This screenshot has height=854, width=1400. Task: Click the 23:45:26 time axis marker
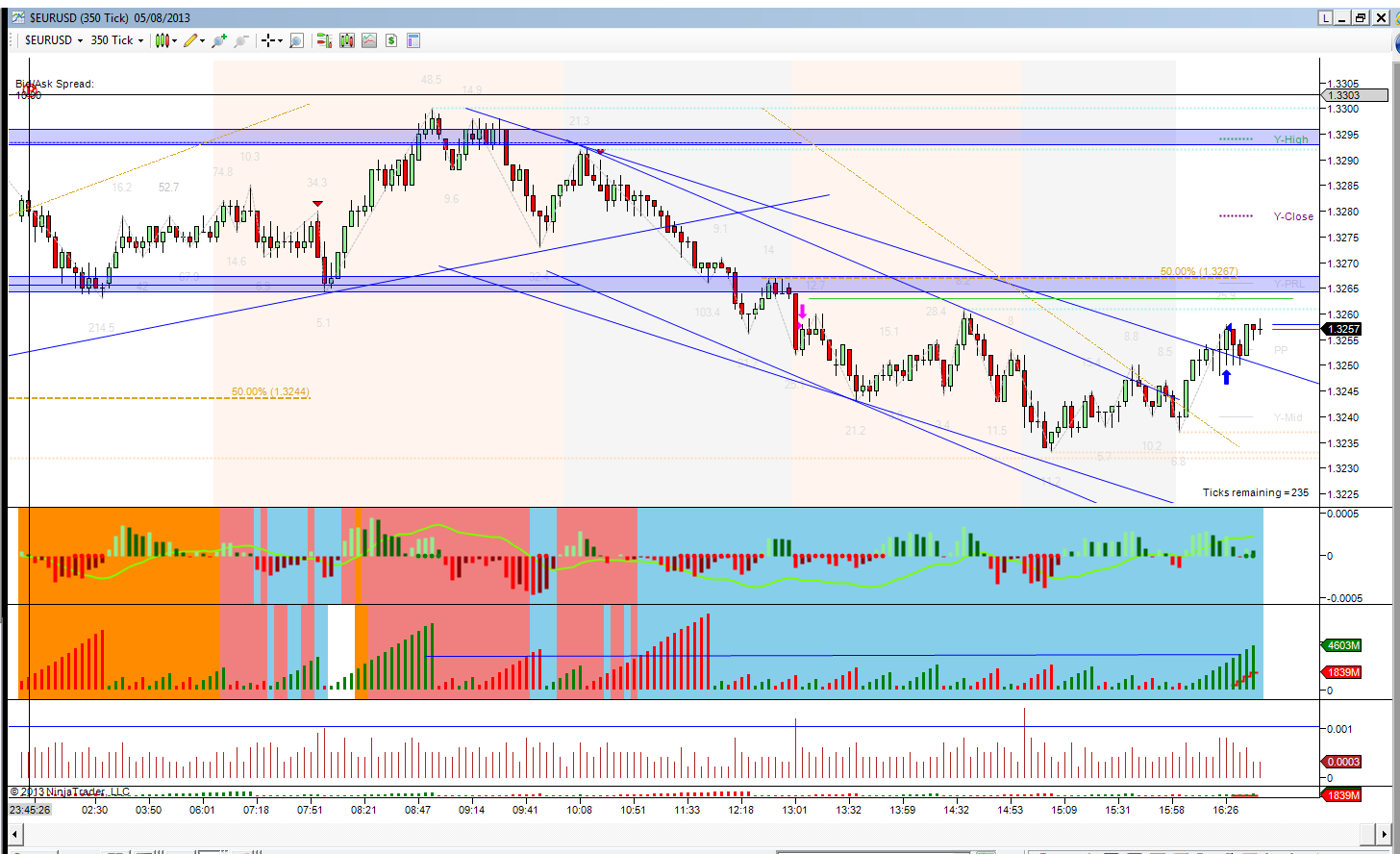[30, 810]
